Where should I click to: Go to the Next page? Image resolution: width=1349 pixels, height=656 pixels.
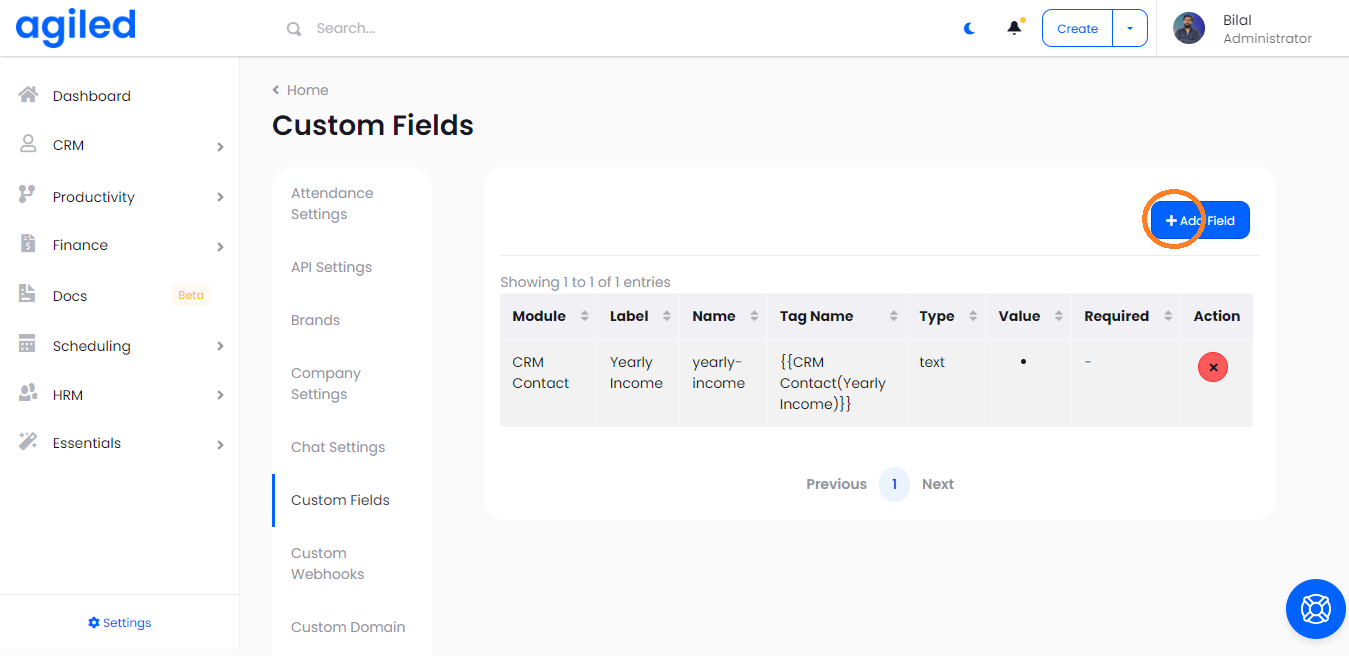pyautogui.click(x=937, y=484)
